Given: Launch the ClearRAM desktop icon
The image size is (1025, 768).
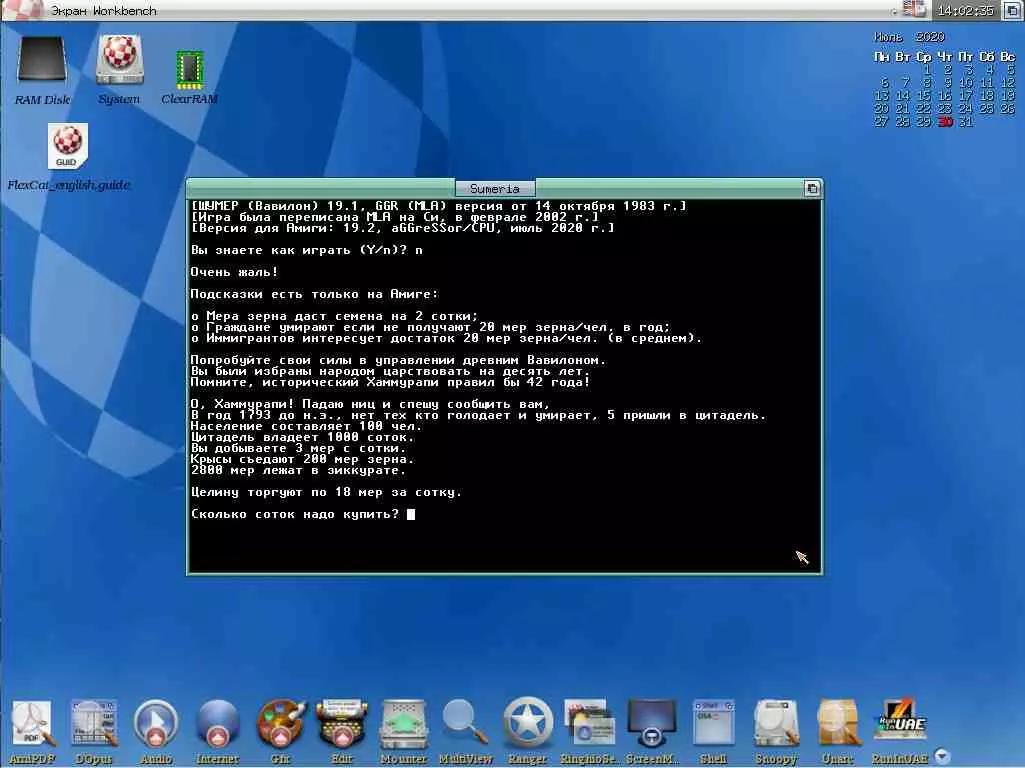Looking at the screenshot, I should click(x=190, y=70).
